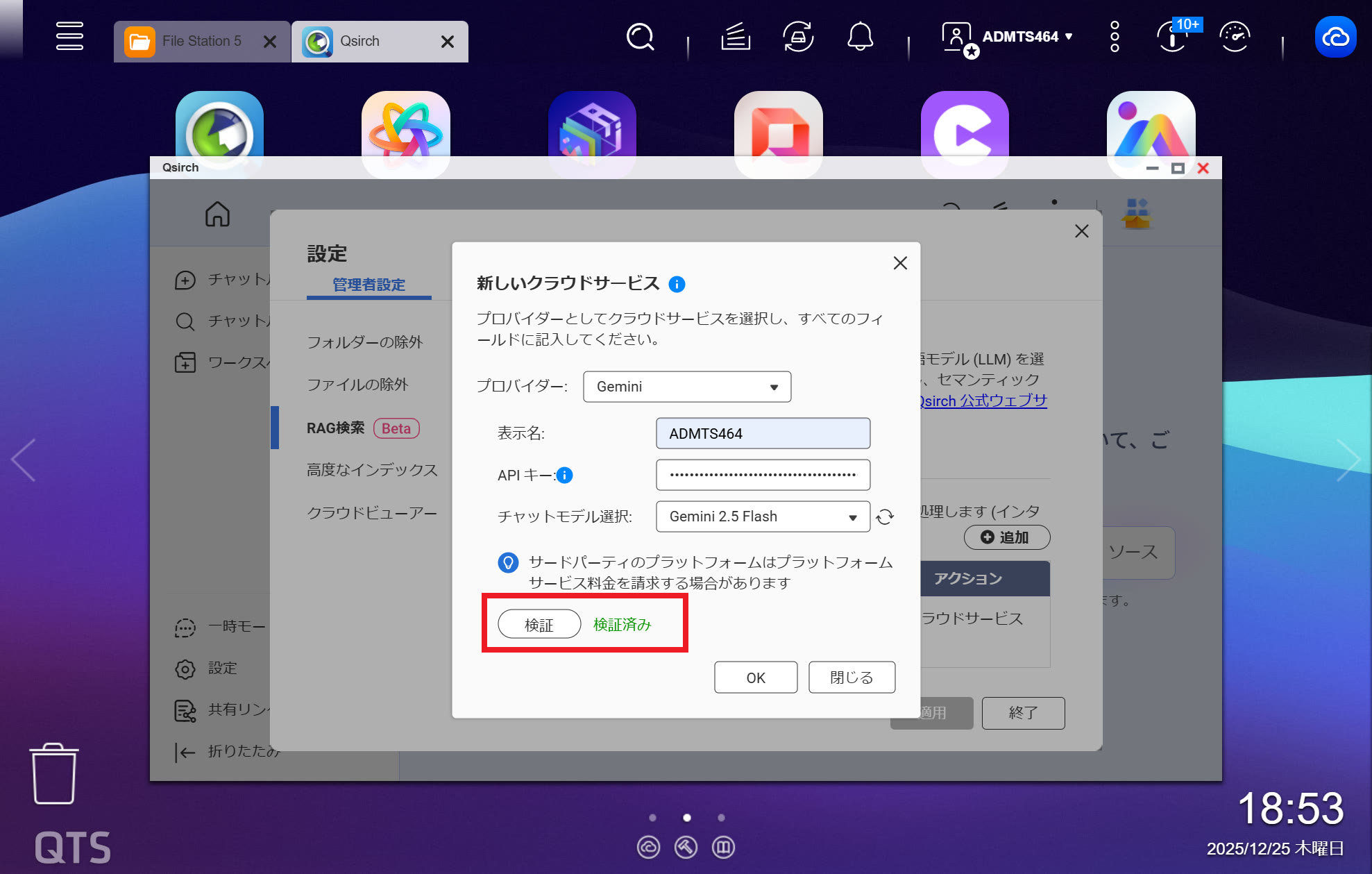This screenshot has height=874, width=1372.
Task: Click the API key password field
Action: click(762, 475)
